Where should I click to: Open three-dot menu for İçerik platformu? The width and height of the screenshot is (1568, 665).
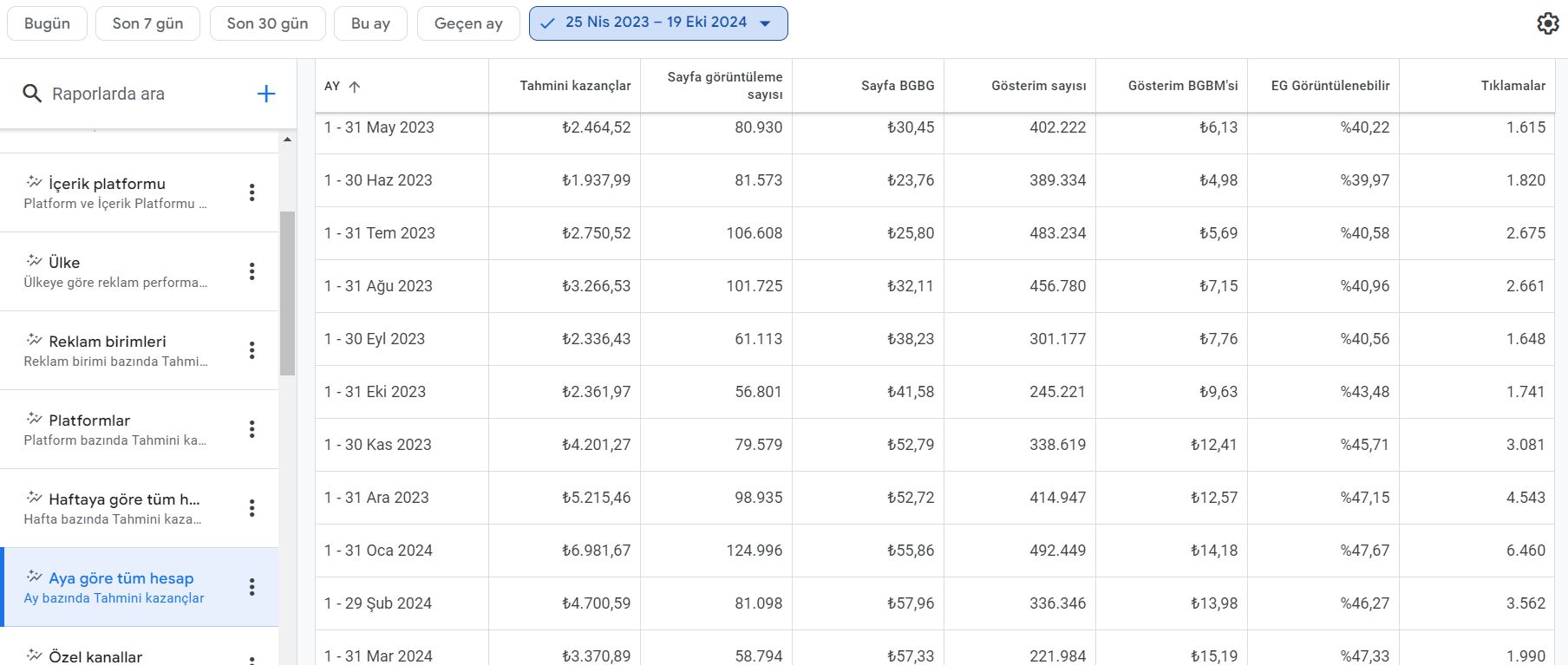252,192
